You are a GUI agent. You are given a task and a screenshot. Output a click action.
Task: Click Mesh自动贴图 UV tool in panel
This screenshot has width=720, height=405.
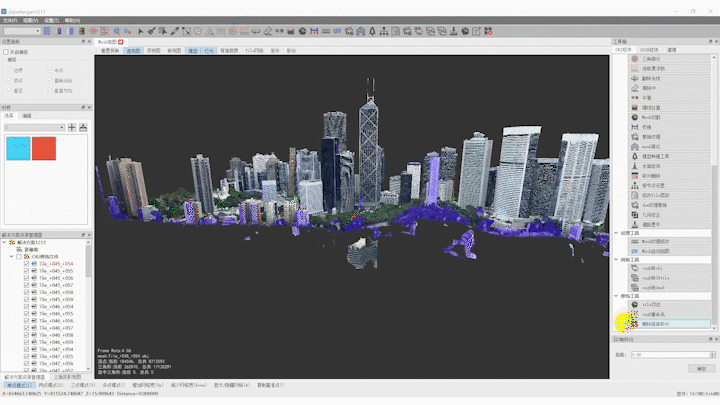(x=669, y=251)
